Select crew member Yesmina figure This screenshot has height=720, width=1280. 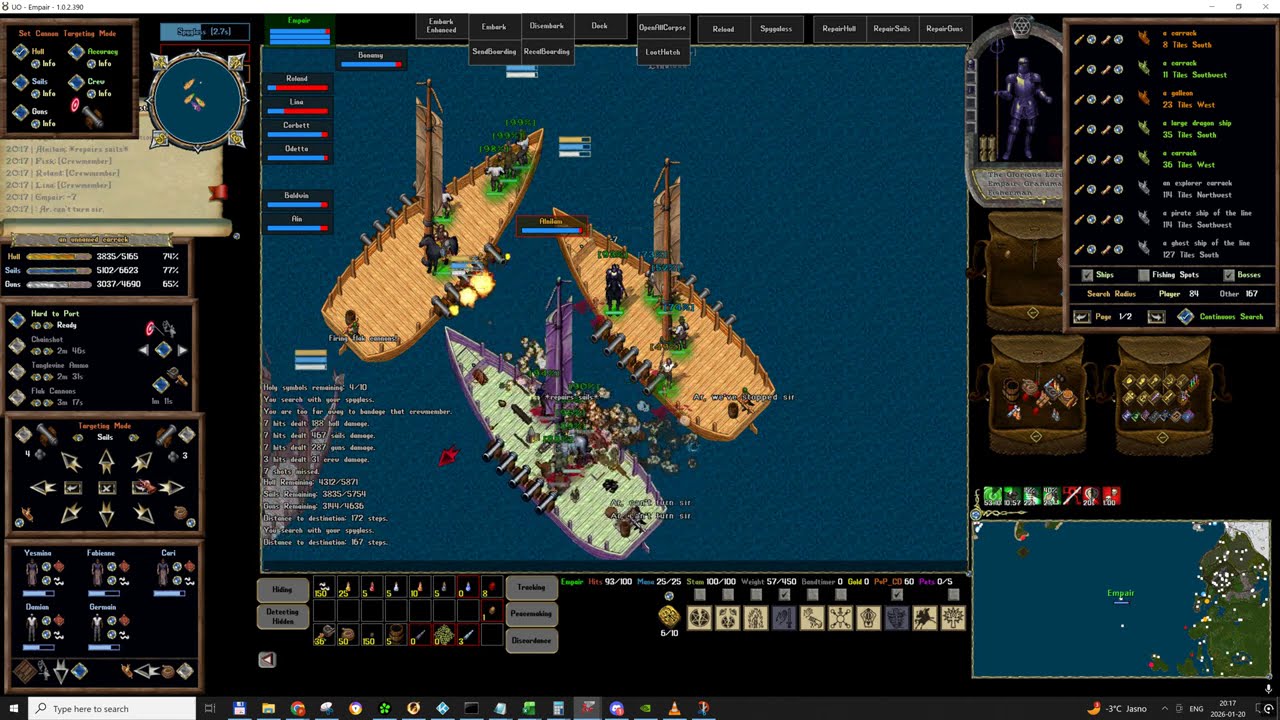[x=33, y=573]
